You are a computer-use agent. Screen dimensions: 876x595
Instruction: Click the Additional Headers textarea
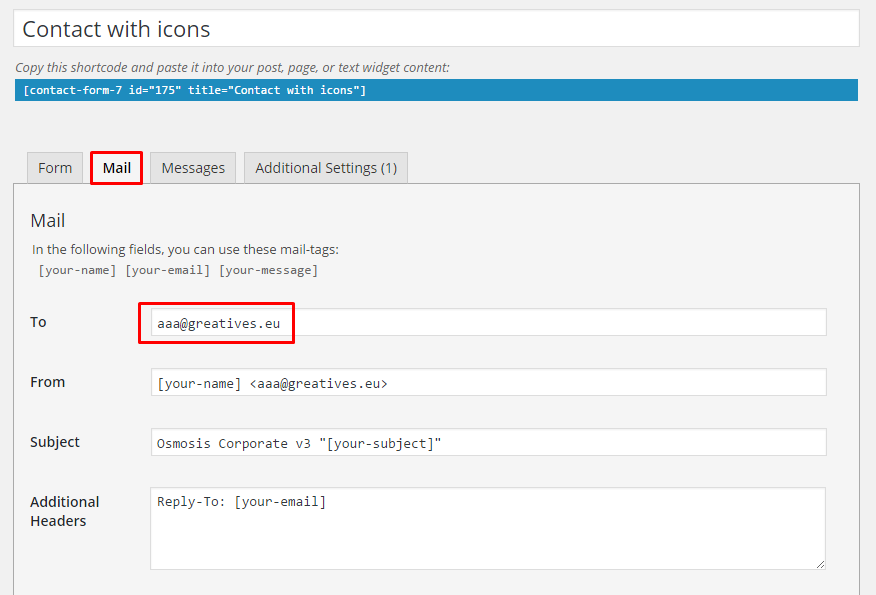pyautogui.click(x=488, y=528)
